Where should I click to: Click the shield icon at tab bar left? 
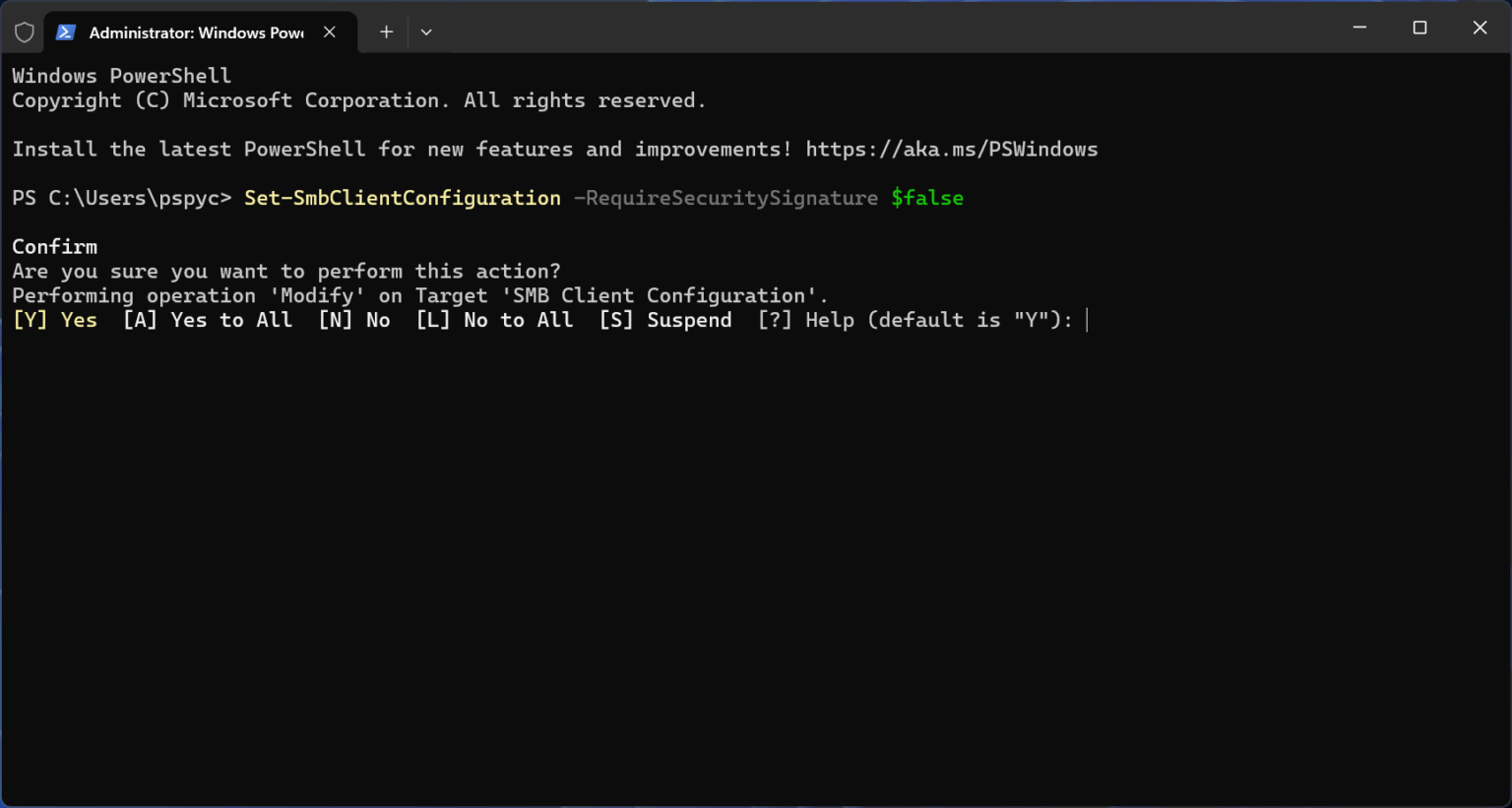[x=25, y=31]
